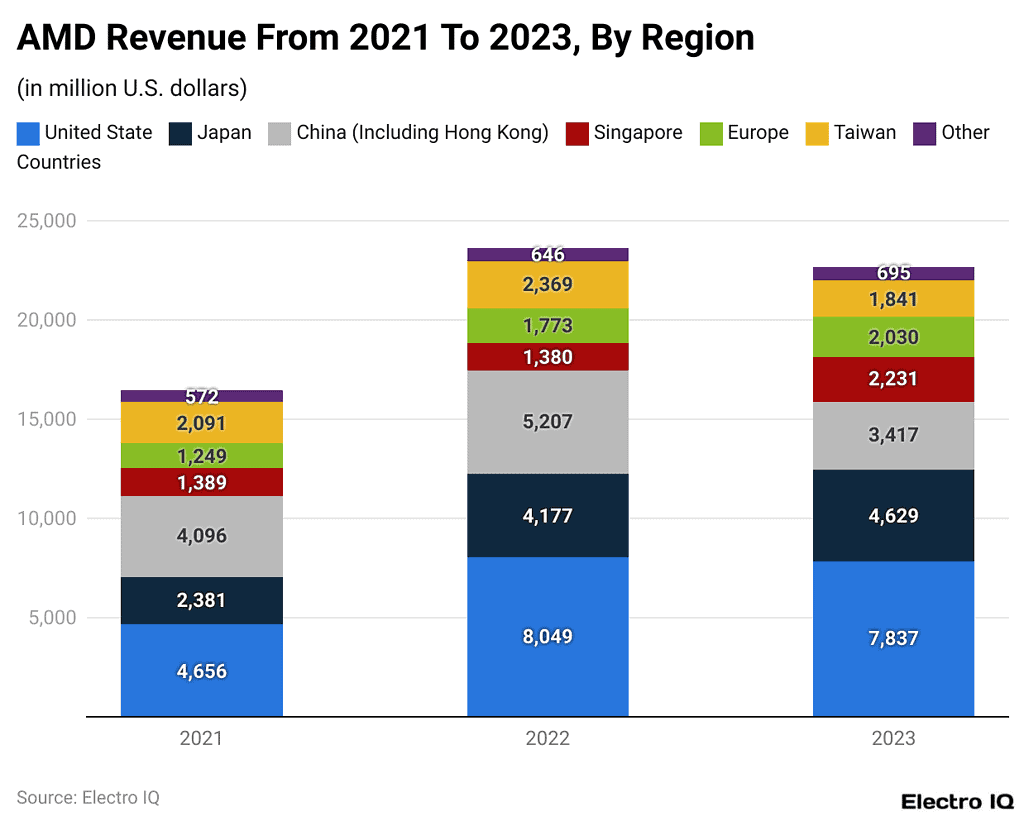The image size is (1024, 826).
Task: Select the 'Europe' legend label
Action: 758,133
